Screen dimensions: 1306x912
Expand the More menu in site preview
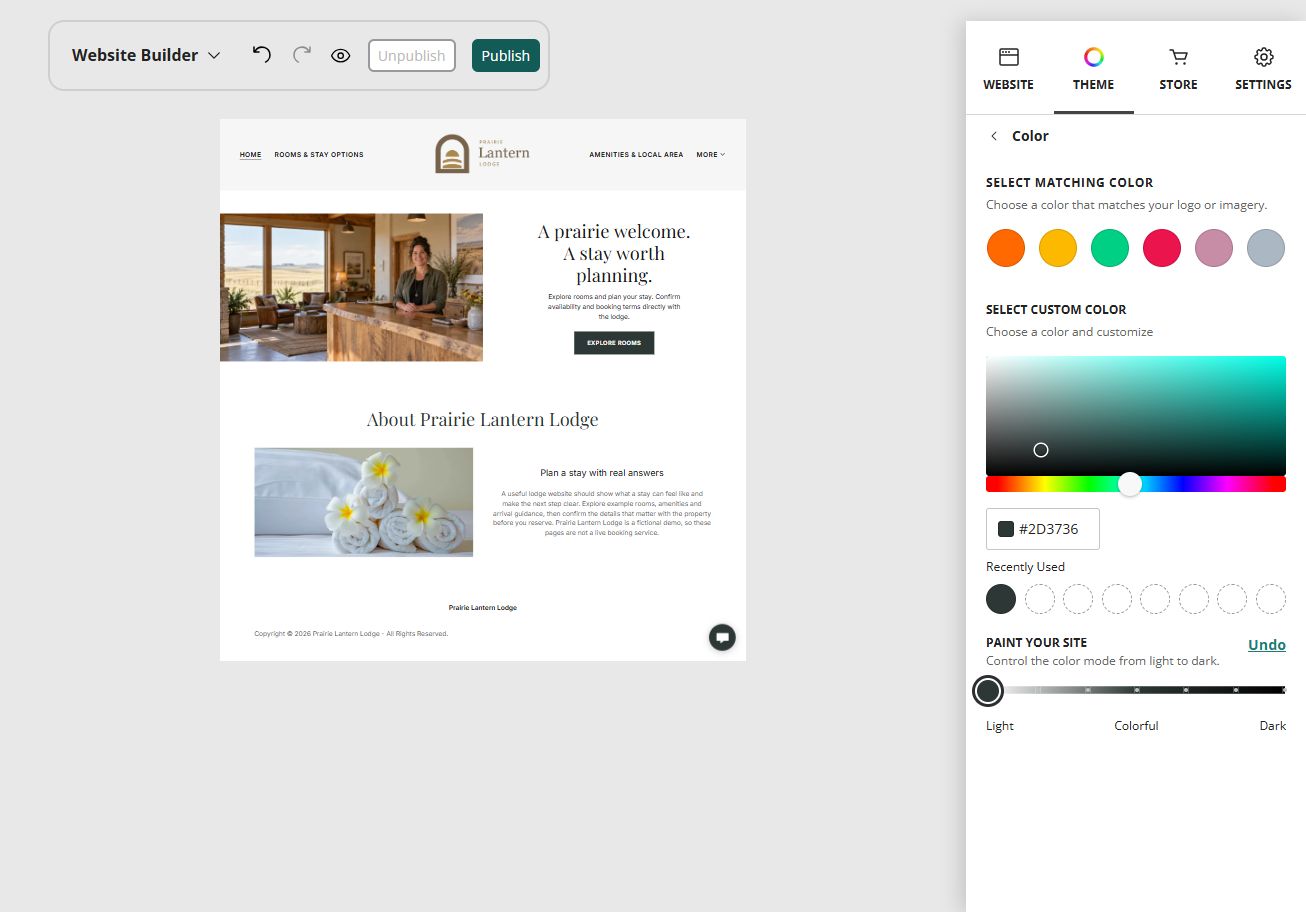pyautogui.click(x=711, y=155)
